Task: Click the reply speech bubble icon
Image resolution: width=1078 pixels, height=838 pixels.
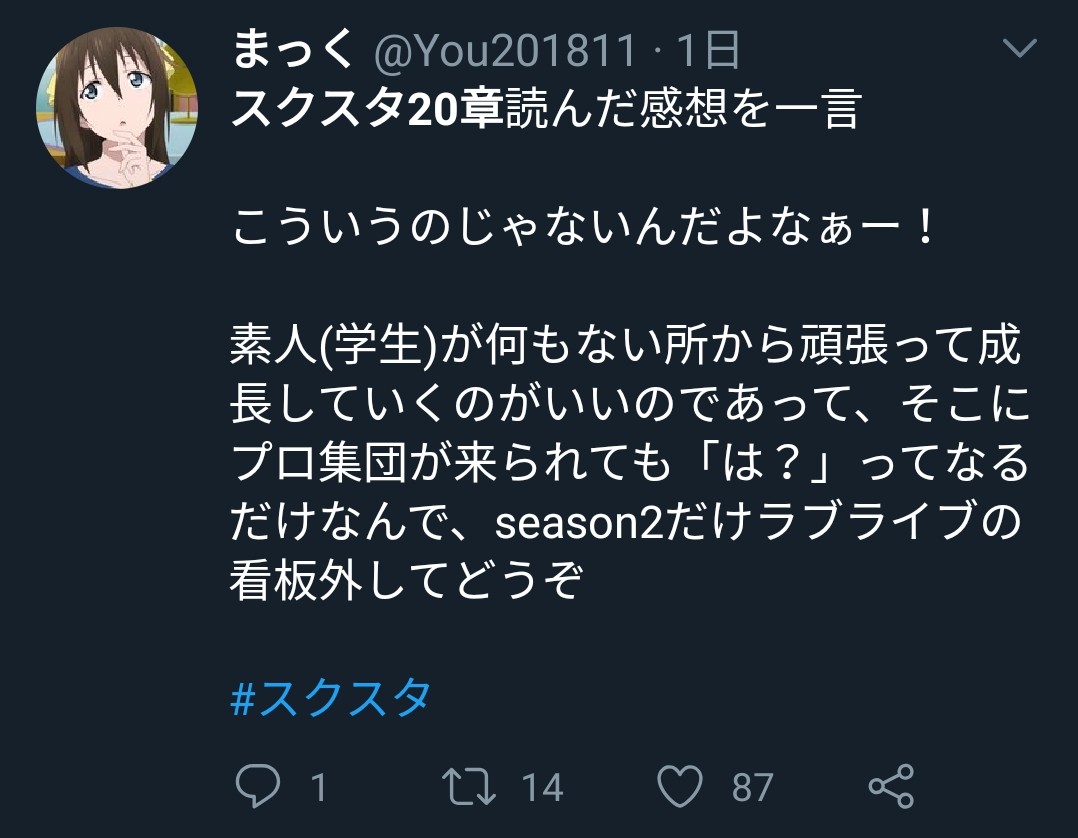Action: [x=258, y=785]
